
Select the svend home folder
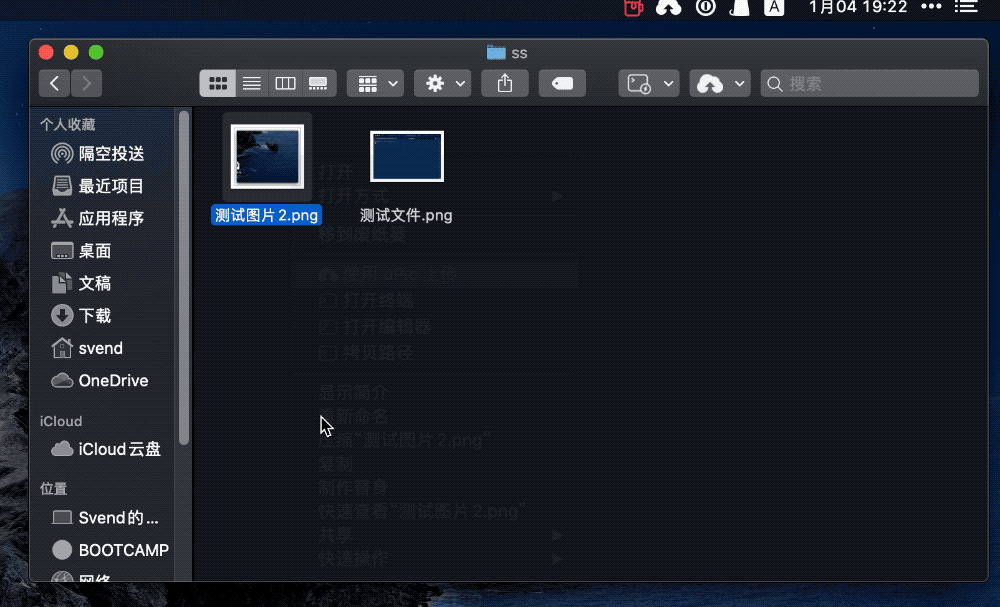87,348
